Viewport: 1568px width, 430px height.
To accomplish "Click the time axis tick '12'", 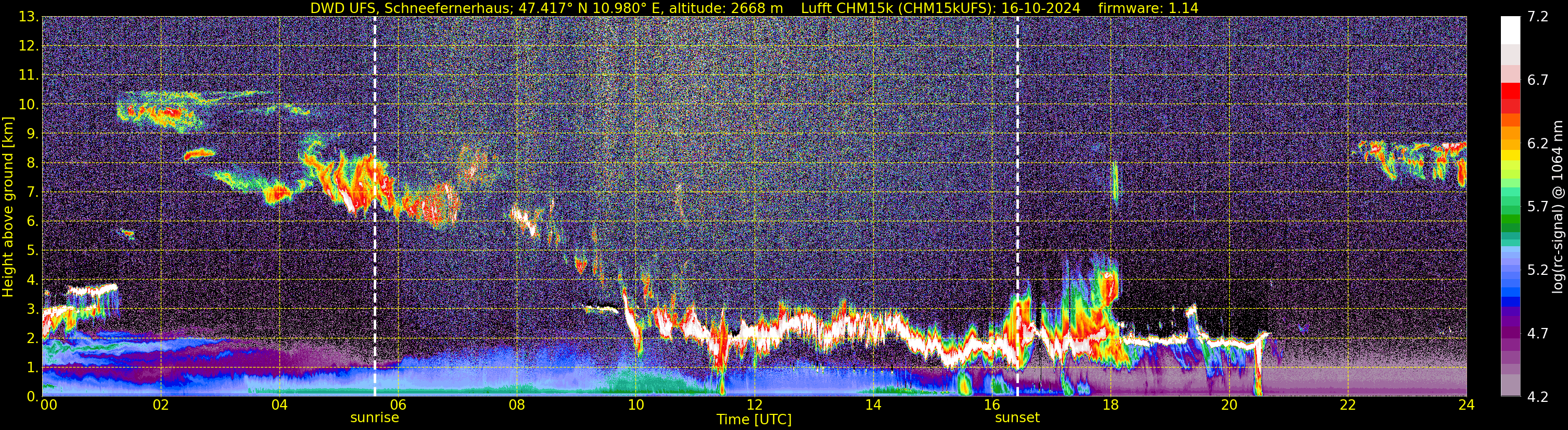I will (x=754, y=405).
